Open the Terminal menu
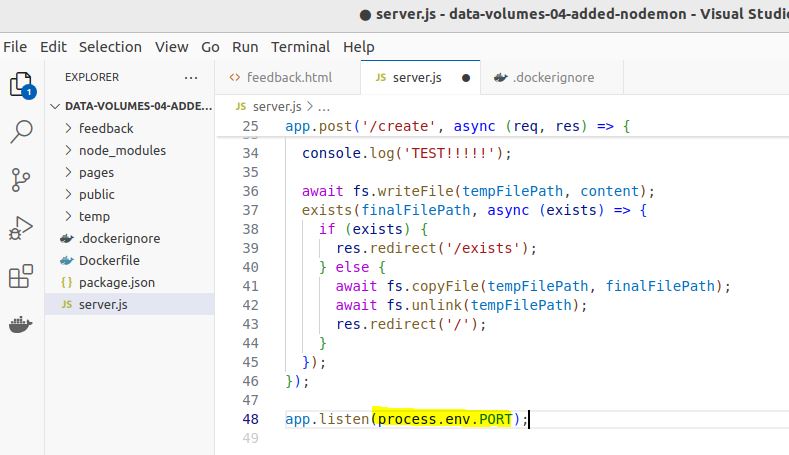This screenshot has width=789, height=455. tap(300, 47)
